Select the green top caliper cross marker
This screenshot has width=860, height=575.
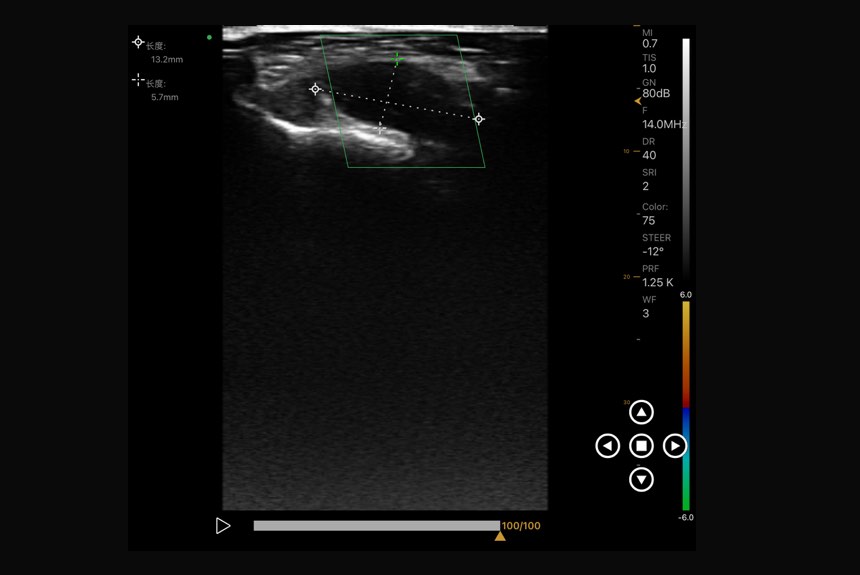397,61
